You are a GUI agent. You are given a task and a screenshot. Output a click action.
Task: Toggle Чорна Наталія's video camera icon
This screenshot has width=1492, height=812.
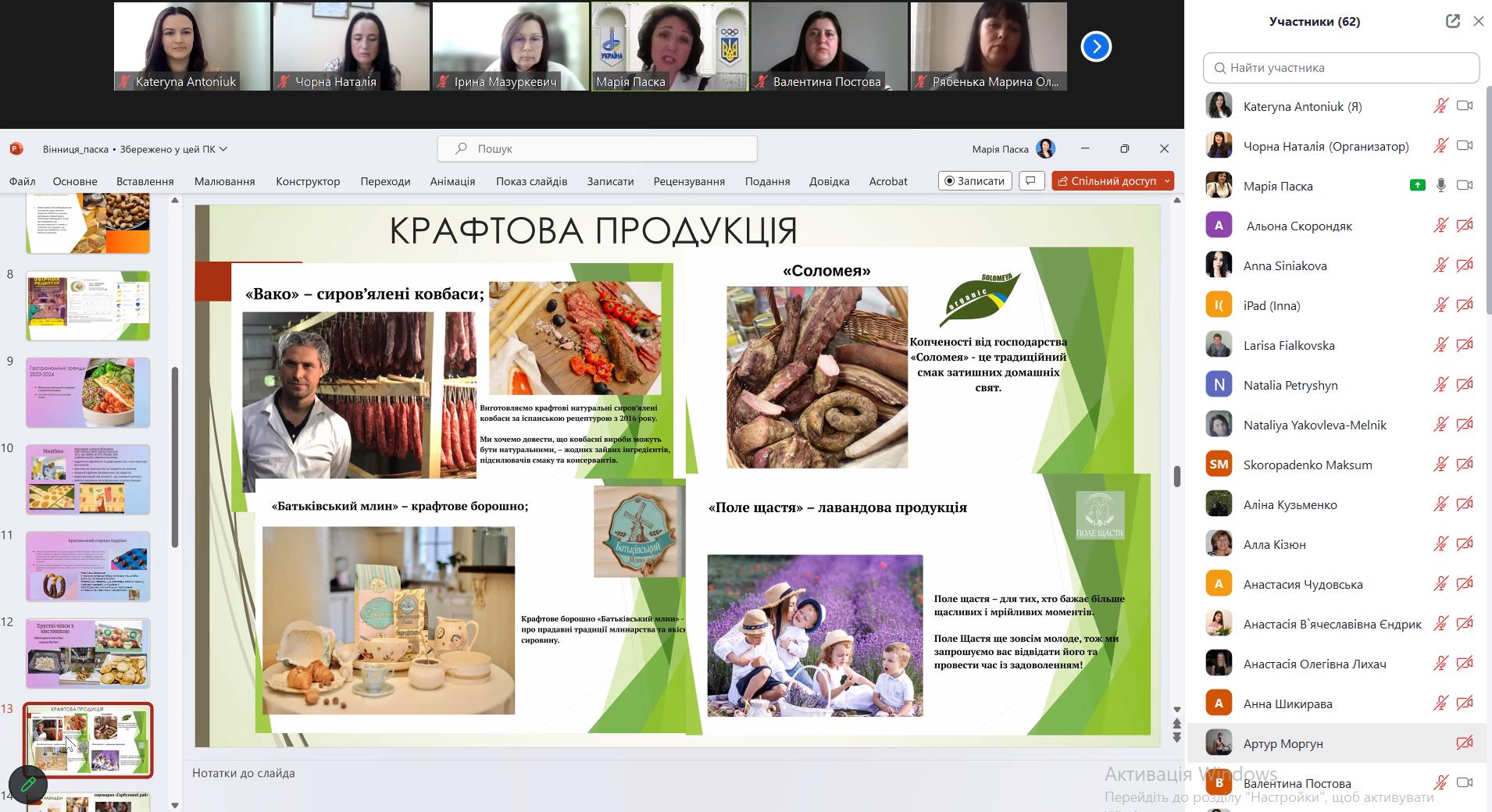1465,146
